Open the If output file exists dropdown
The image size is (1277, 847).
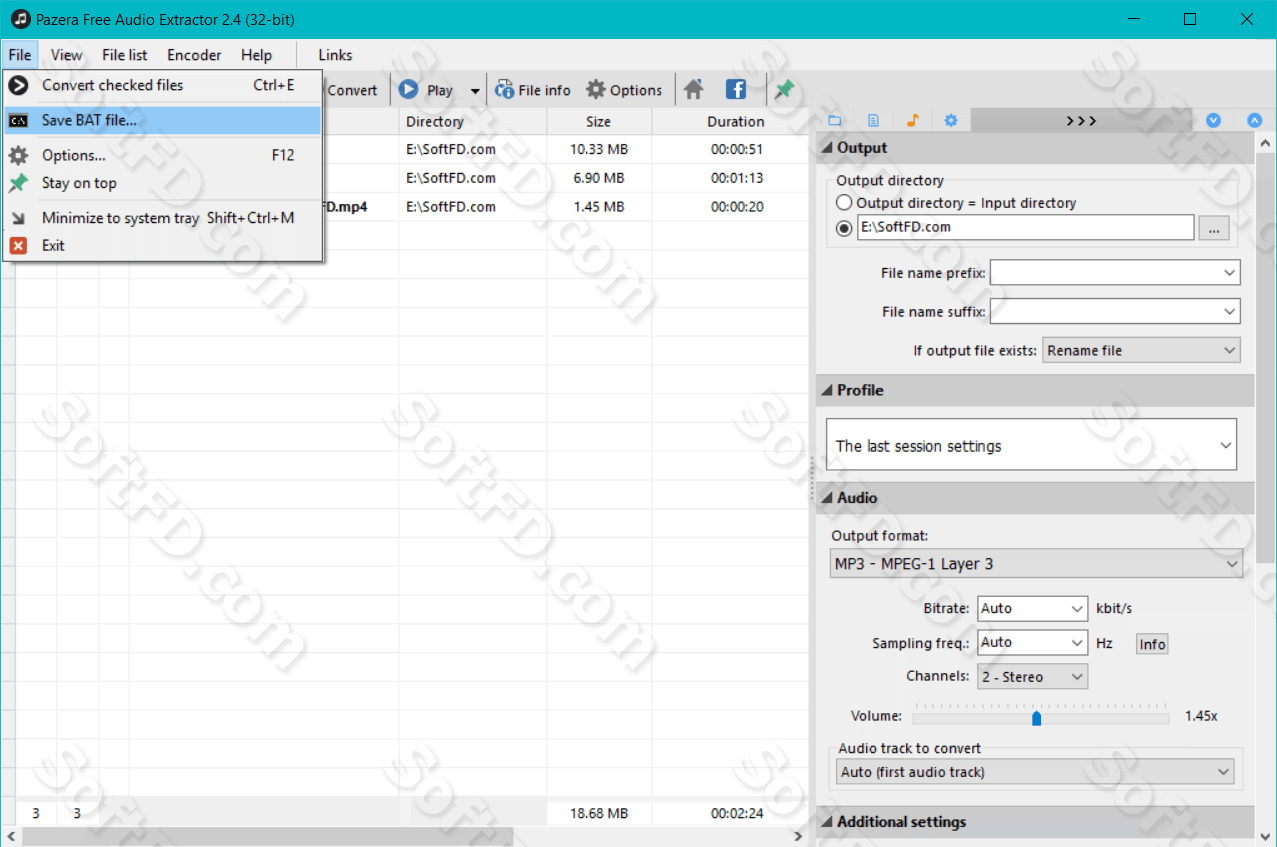tap(1141, 351)
